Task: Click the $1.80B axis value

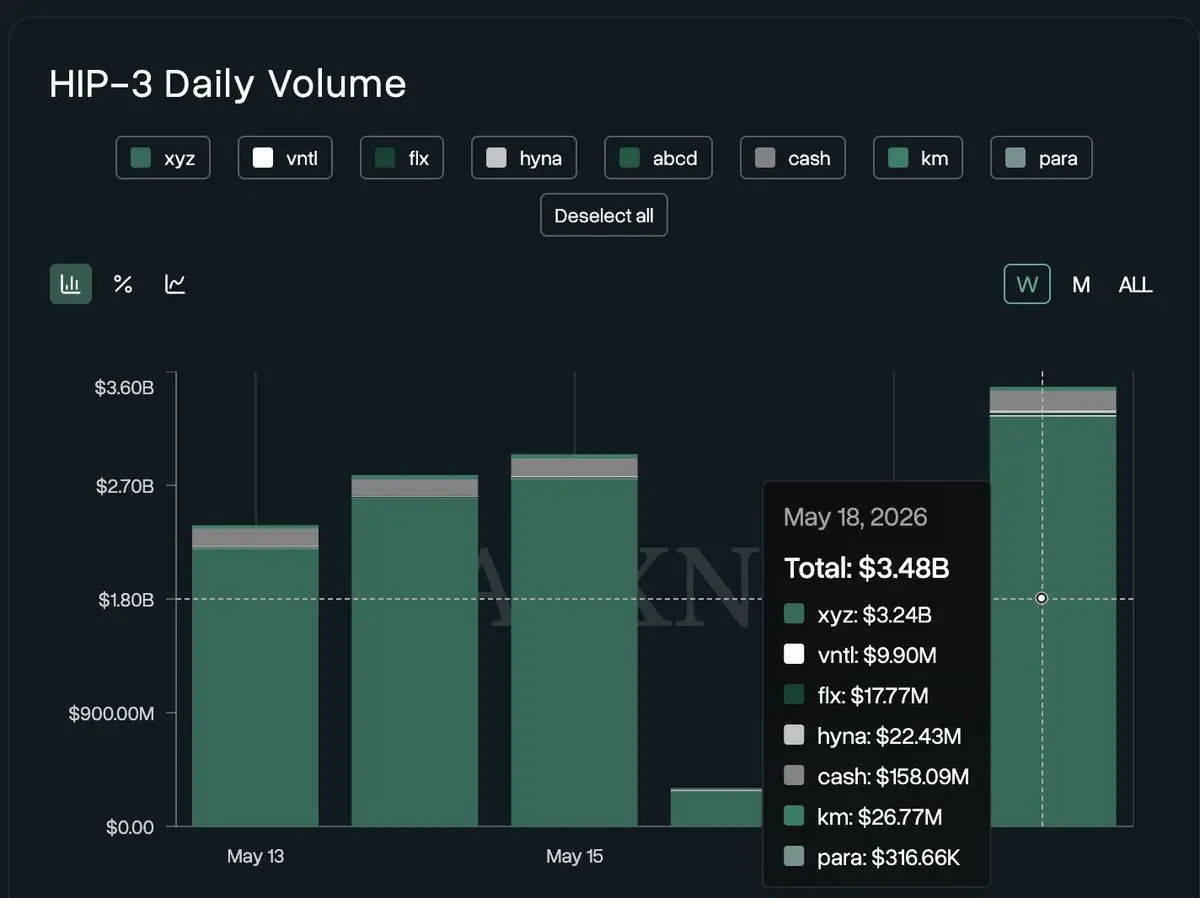Action: (124, 600)
